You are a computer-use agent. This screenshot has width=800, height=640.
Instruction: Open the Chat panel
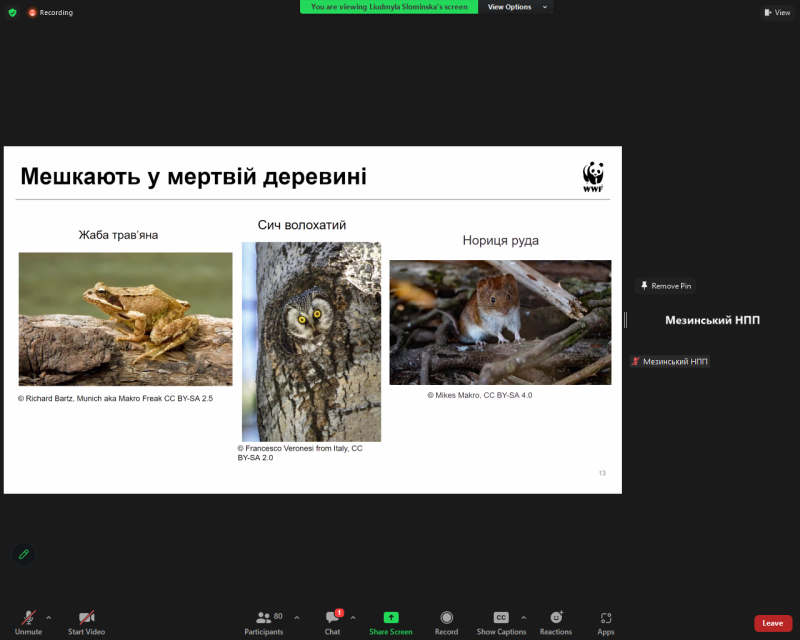coord(332,619)
